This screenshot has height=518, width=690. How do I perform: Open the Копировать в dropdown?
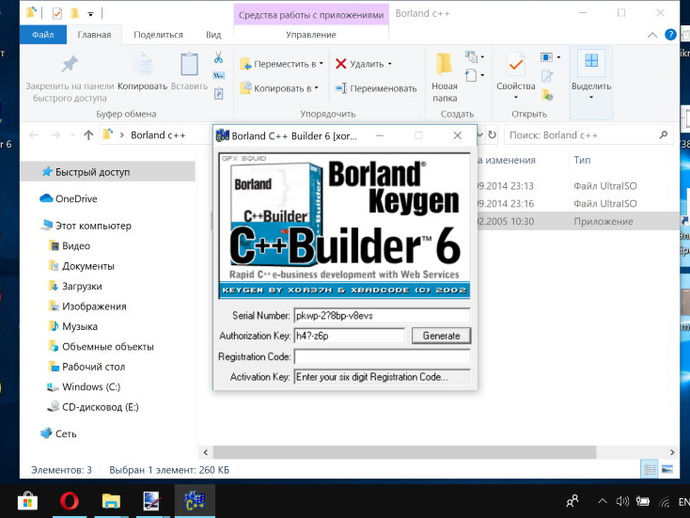click(x=279, y=88)
